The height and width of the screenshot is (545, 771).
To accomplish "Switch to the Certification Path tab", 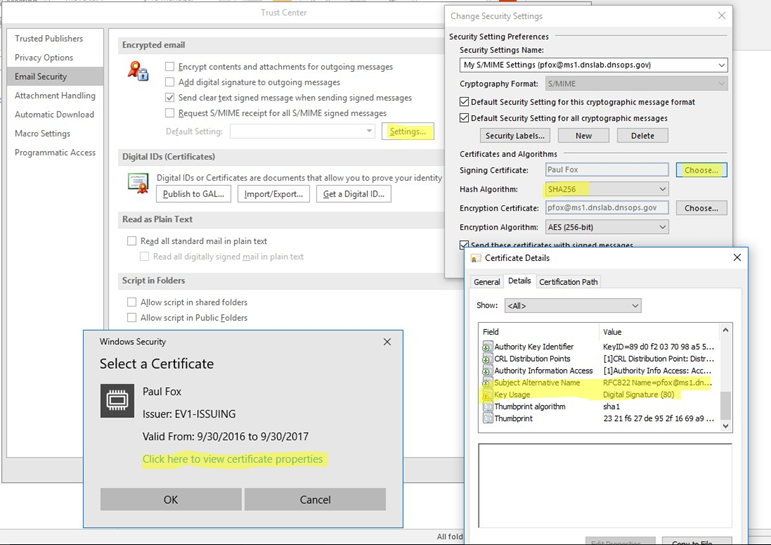I will (x=568, y=282).
